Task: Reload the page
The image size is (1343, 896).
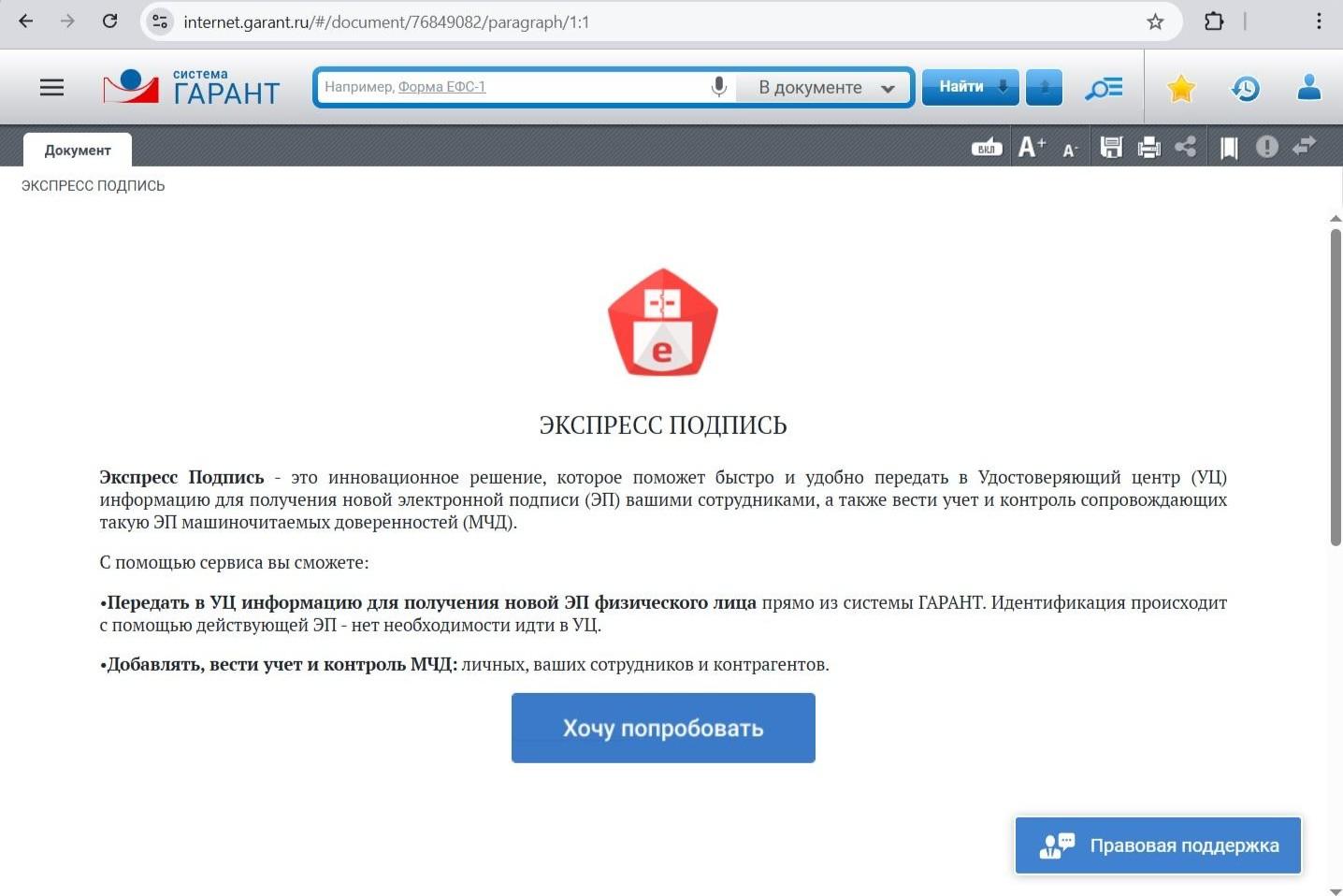Action: pyautogui.click(x=109, y=22)
